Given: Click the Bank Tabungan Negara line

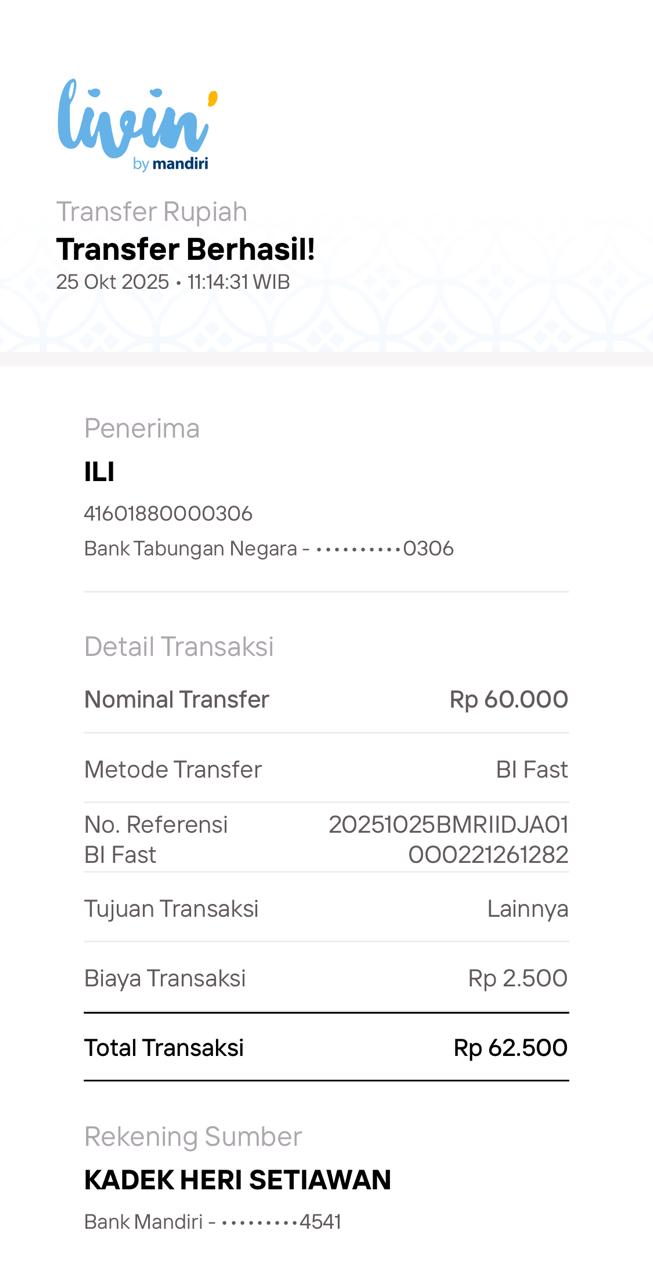Looking at the screenshot, I should [x=268, y=548].
